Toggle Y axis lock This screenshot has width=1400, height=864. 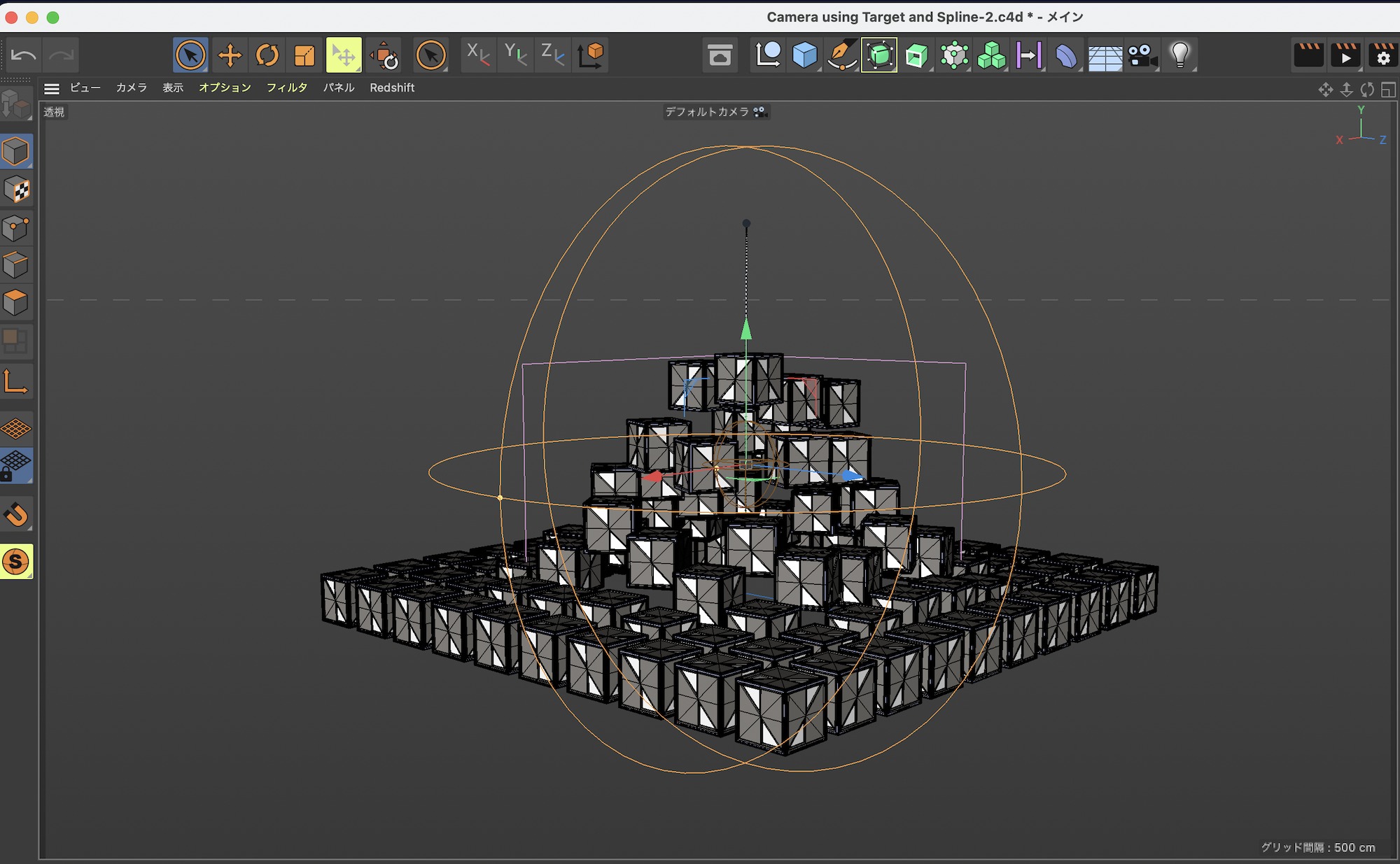pos(515,55)
